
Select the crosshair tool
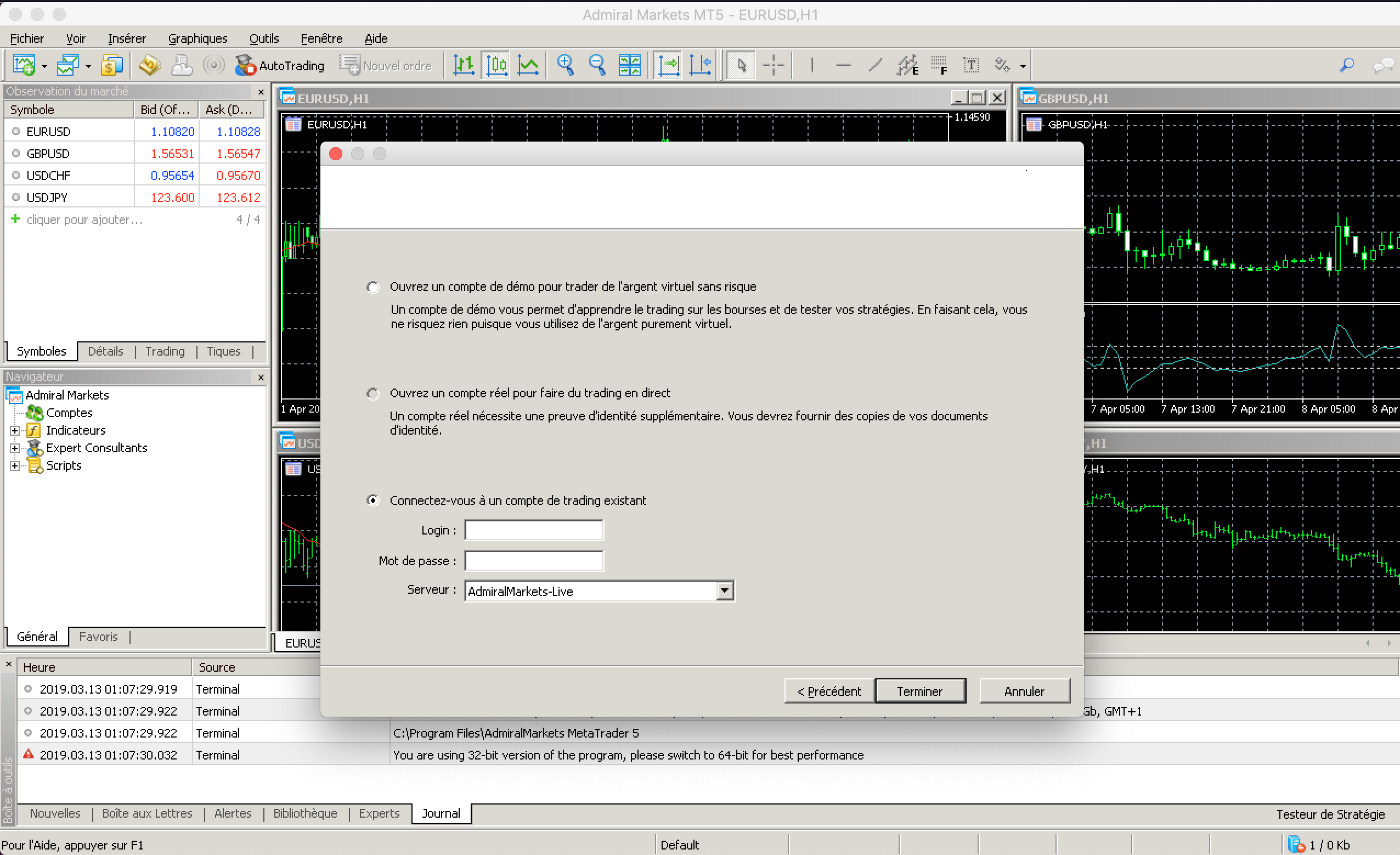[774, 65]
